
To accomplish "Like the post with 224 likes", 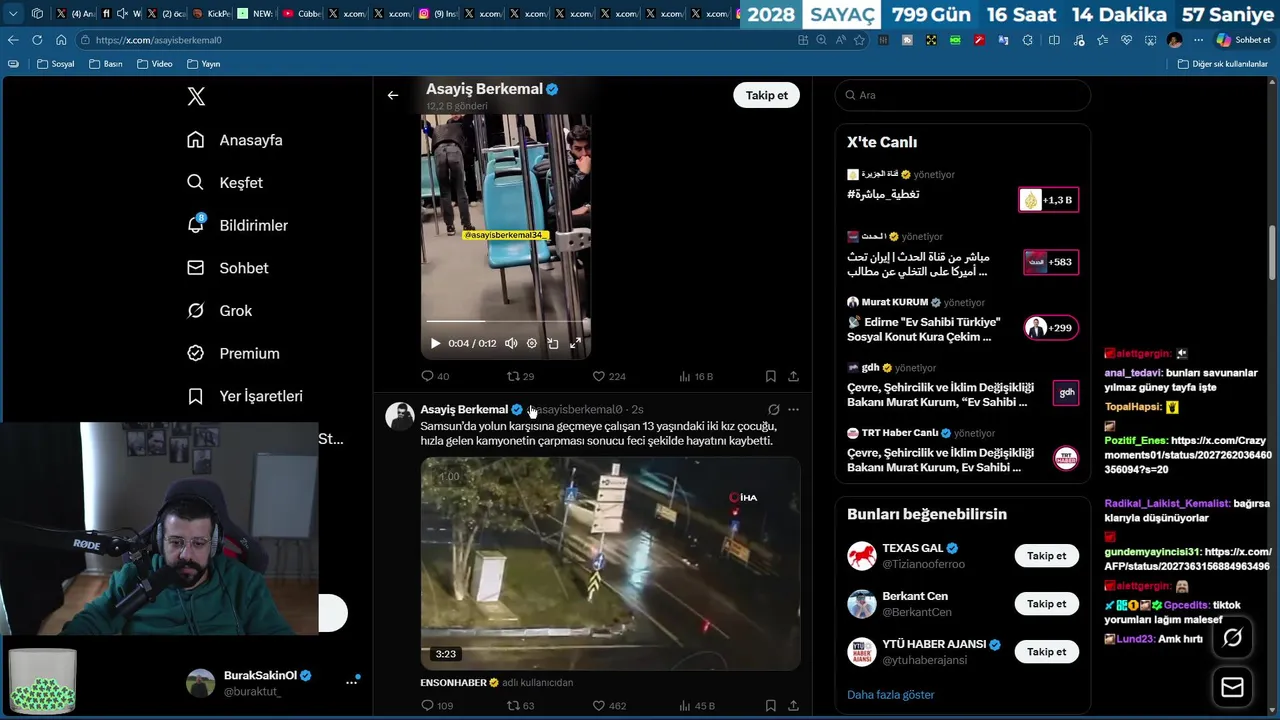I will point(608,376).
